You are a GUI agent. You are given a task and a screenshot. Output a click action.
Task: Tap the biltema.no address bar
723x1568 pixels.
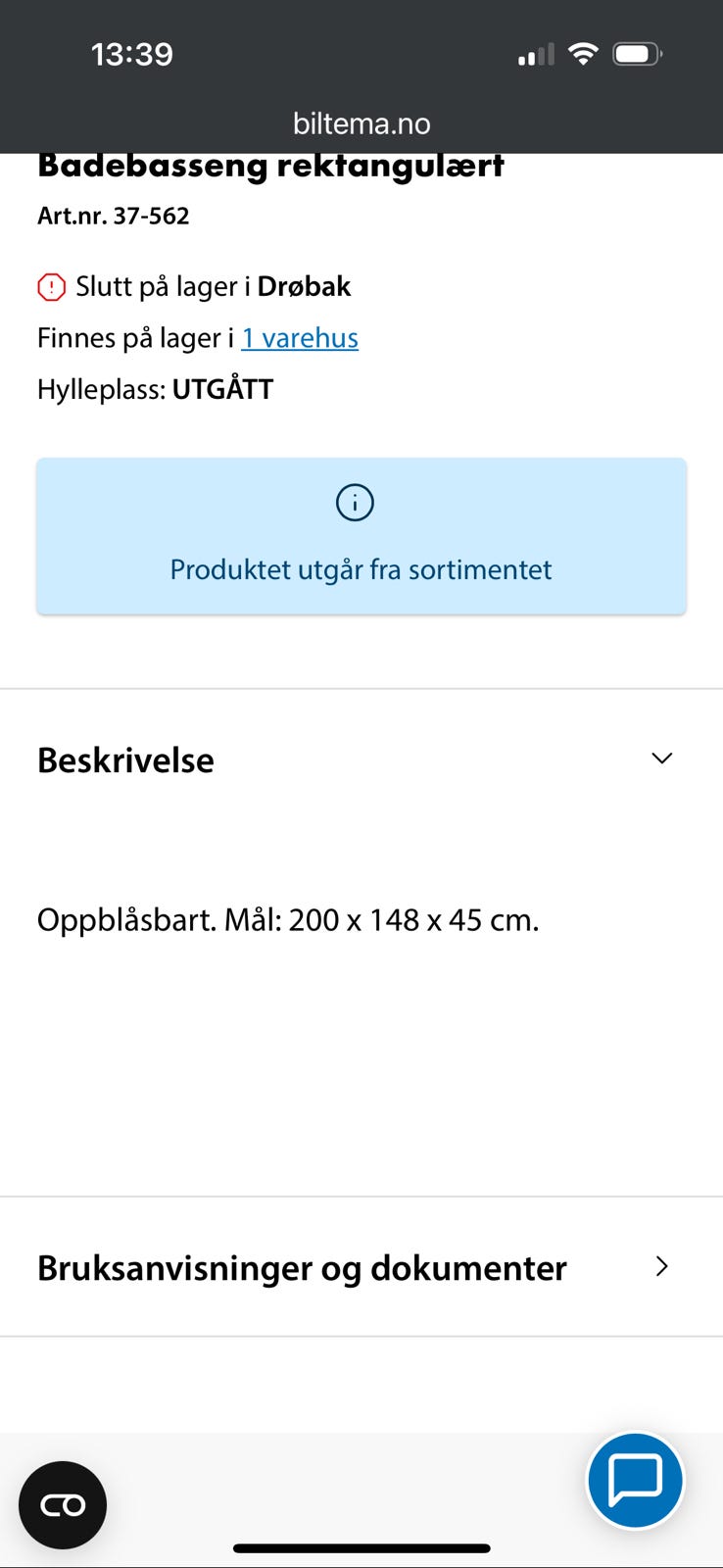pyautogui.click(x=361, y=122)
